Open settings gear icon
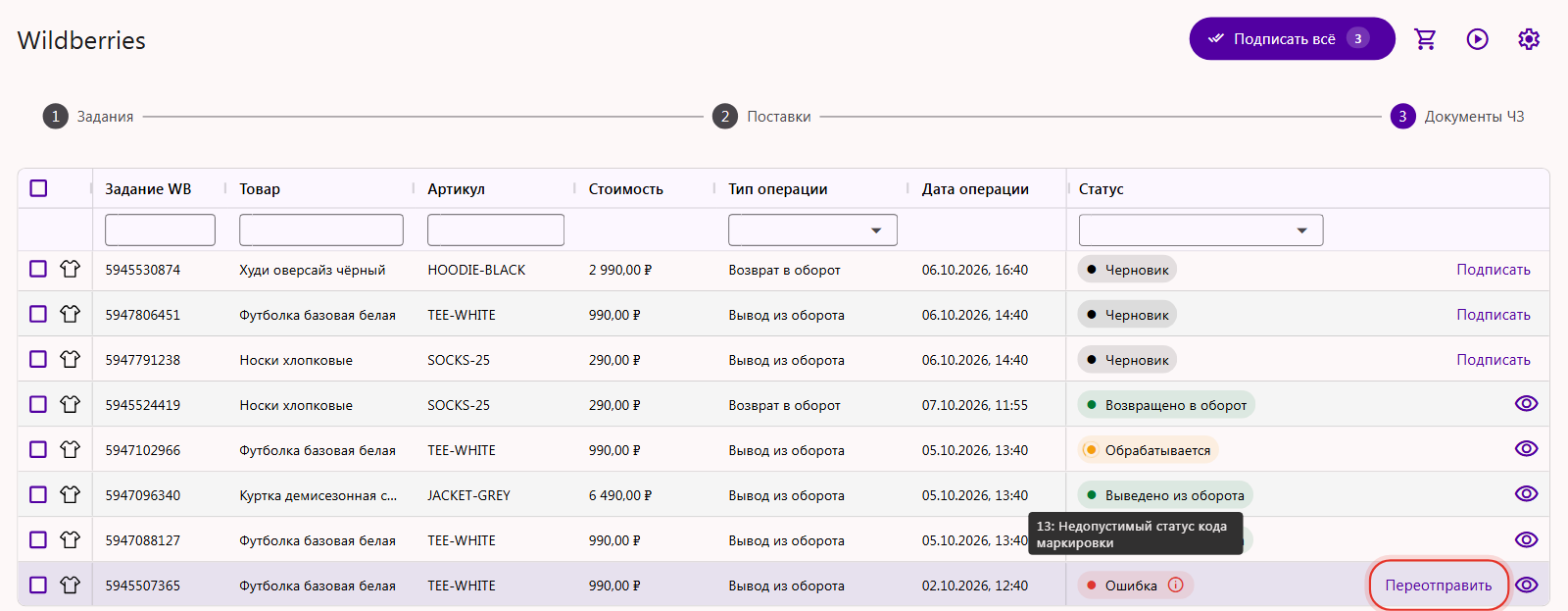 (1529, 39)
